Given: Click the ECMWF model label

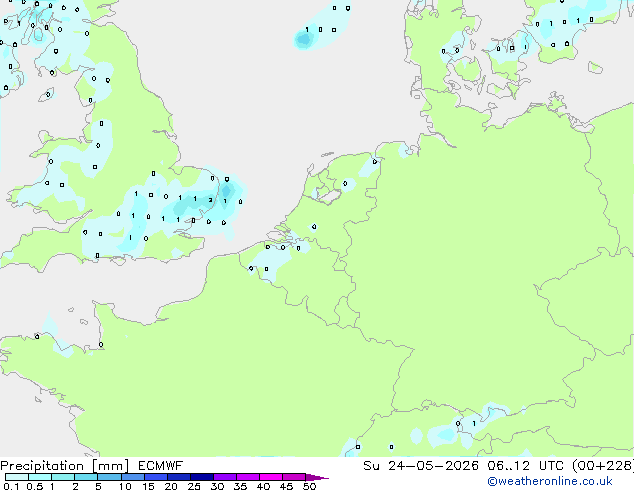Looking at the screenshot, I should tap(161, 466).
